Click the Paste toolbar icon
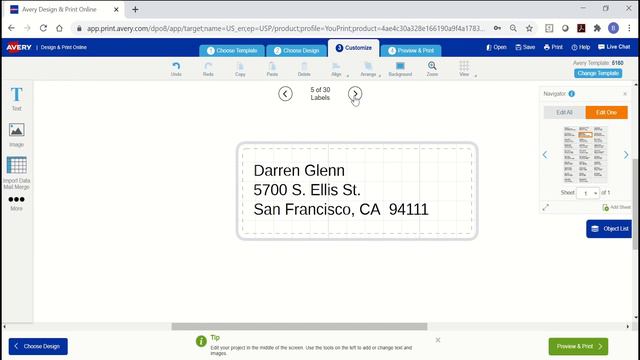This screenshot has width=640, height=360. 272,69
